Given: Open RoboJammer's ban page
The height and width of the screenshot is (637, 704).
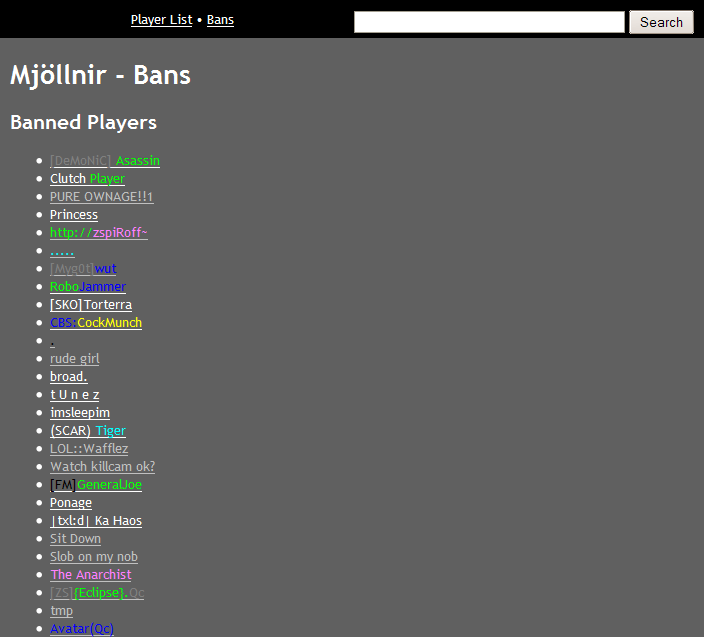Looking at the screenshot, I should coord(88,286).
